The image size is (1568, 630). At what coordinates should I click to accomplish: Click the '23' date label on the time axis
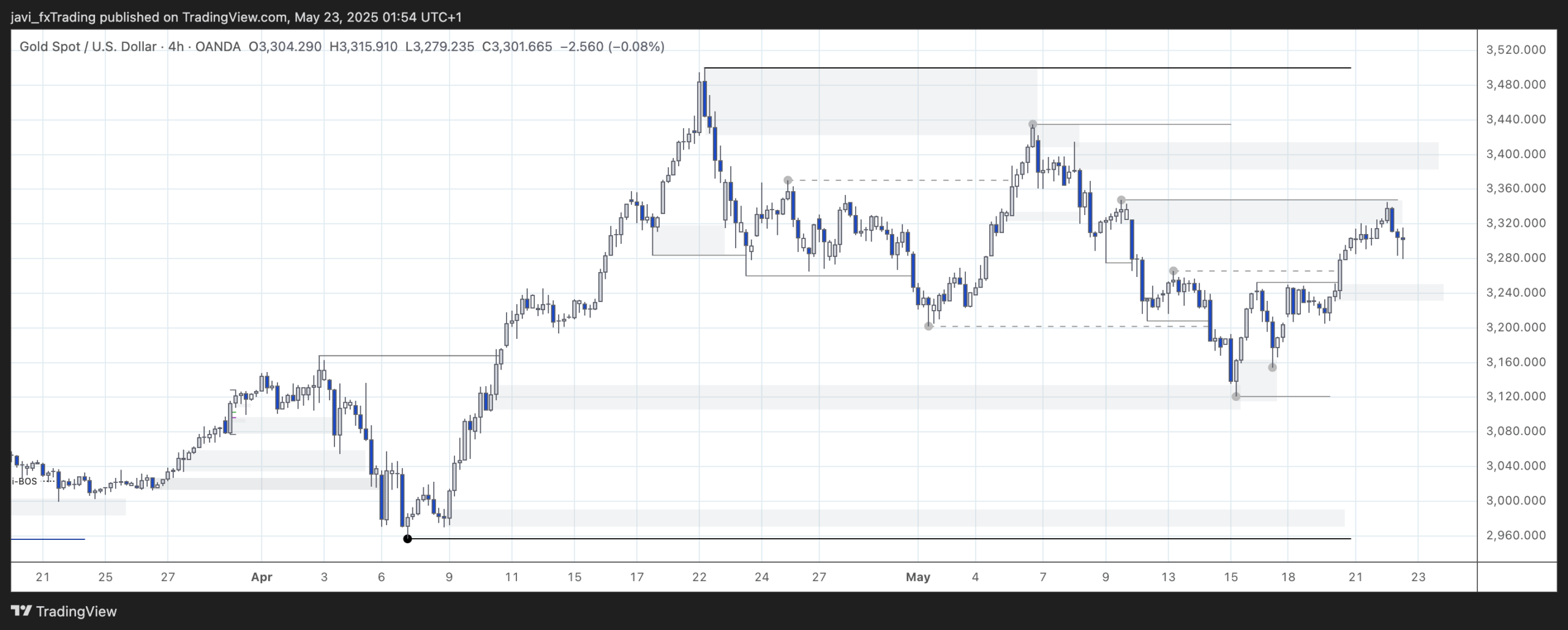tap(1419, 577)
